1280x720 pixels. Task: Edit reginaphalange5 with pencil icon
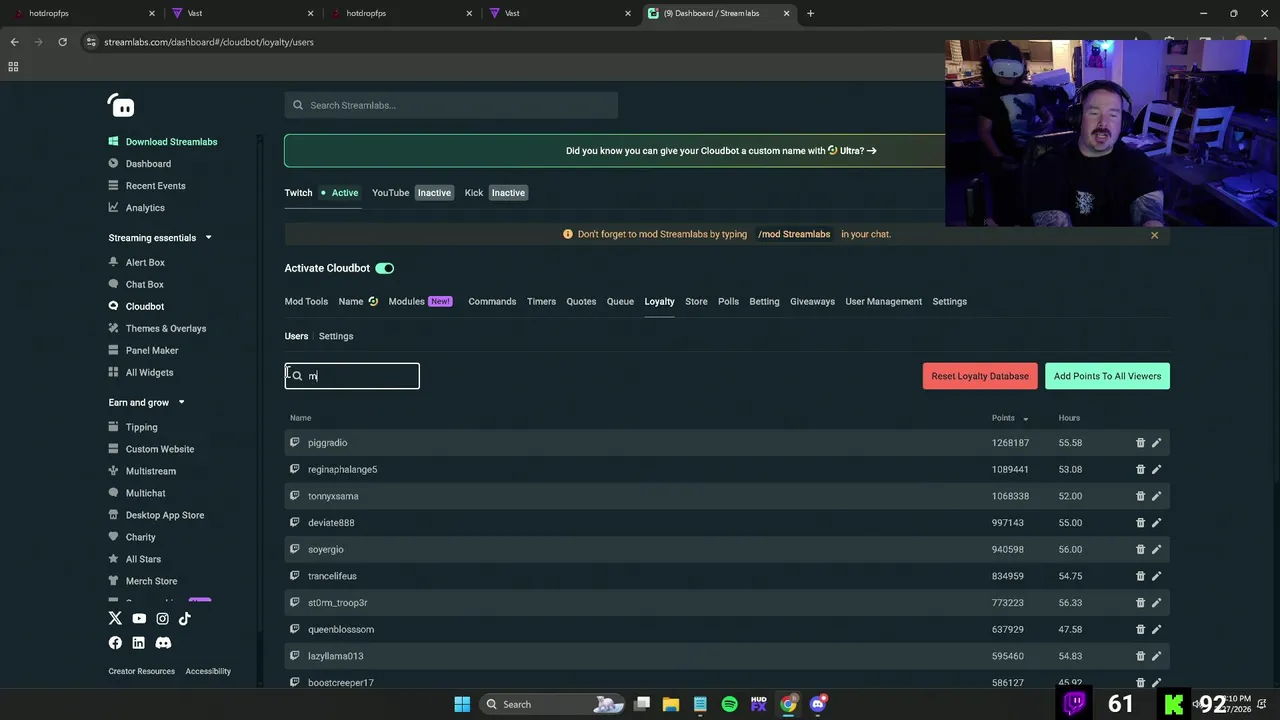1156,469
